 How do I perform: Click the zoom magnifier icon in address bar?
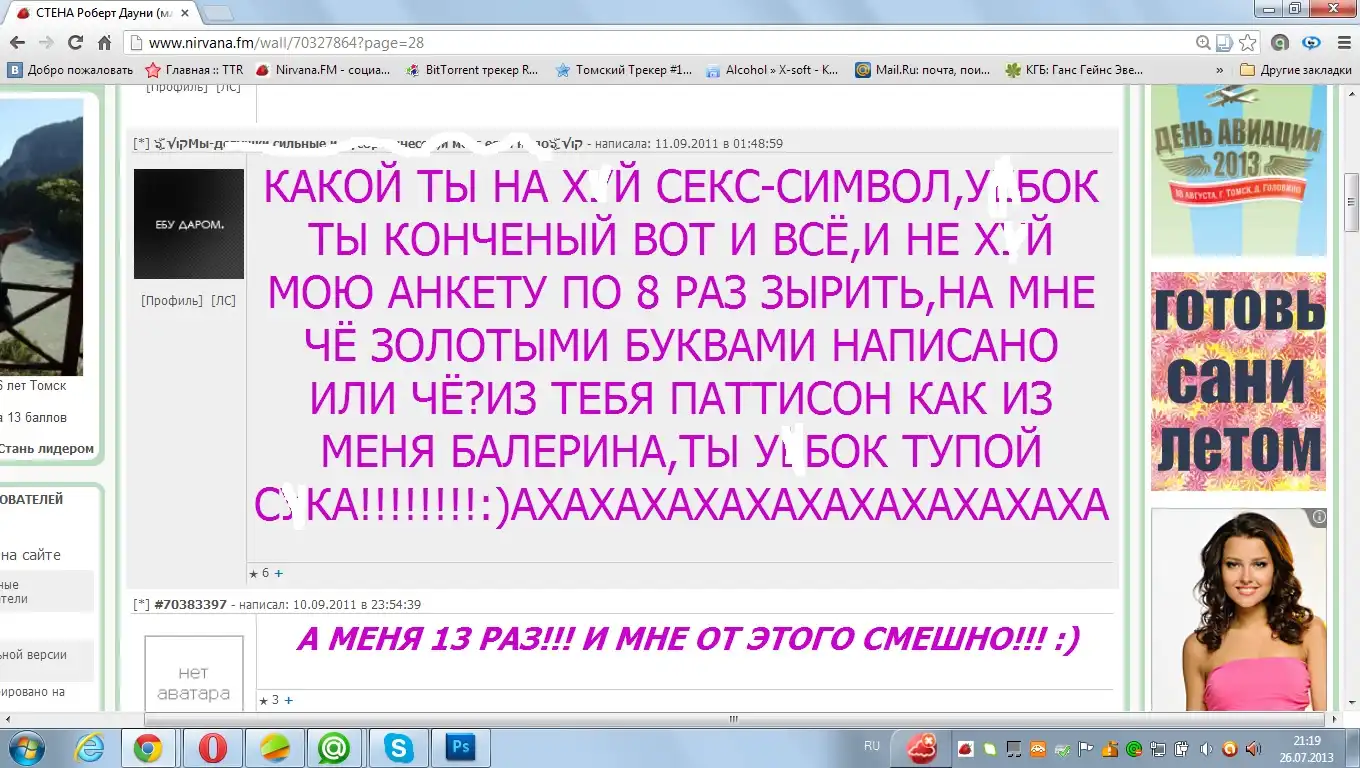click(1203, 43)
